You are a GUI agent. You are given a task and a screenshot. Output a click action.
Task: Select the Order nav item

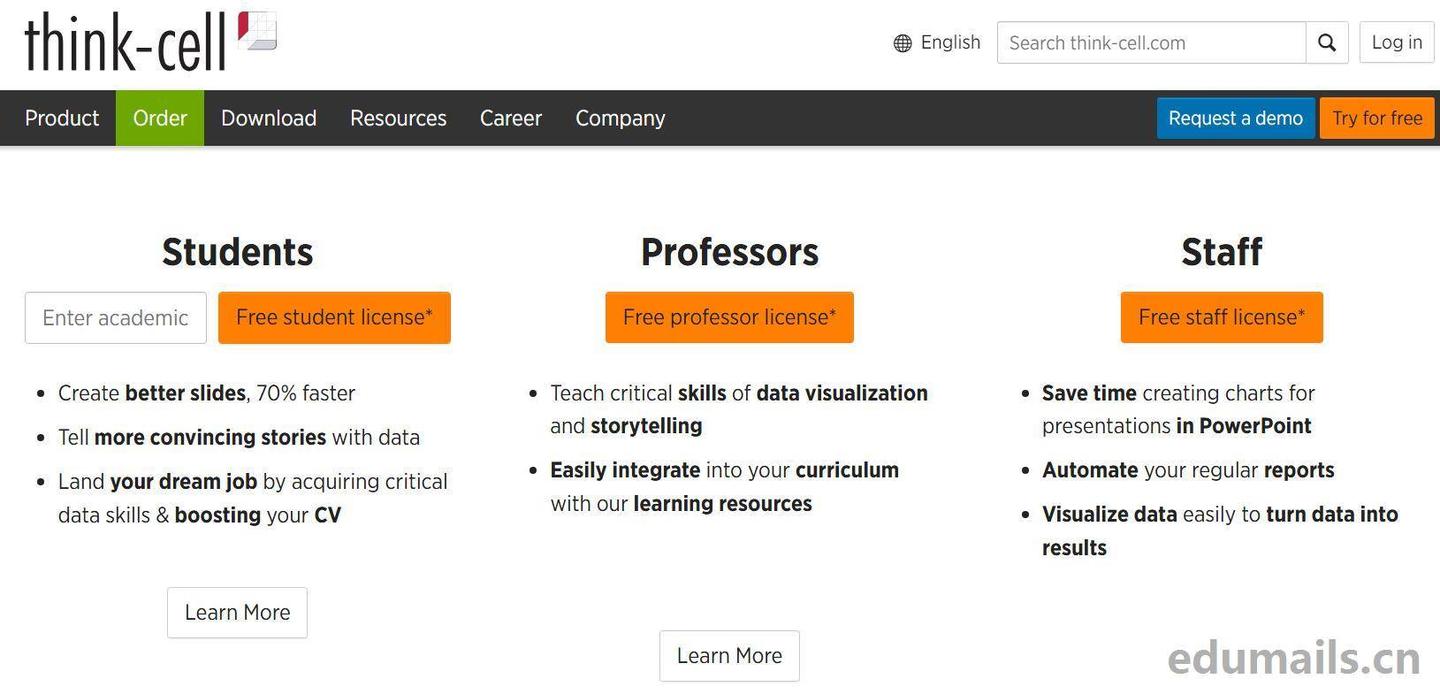(160, 118)
